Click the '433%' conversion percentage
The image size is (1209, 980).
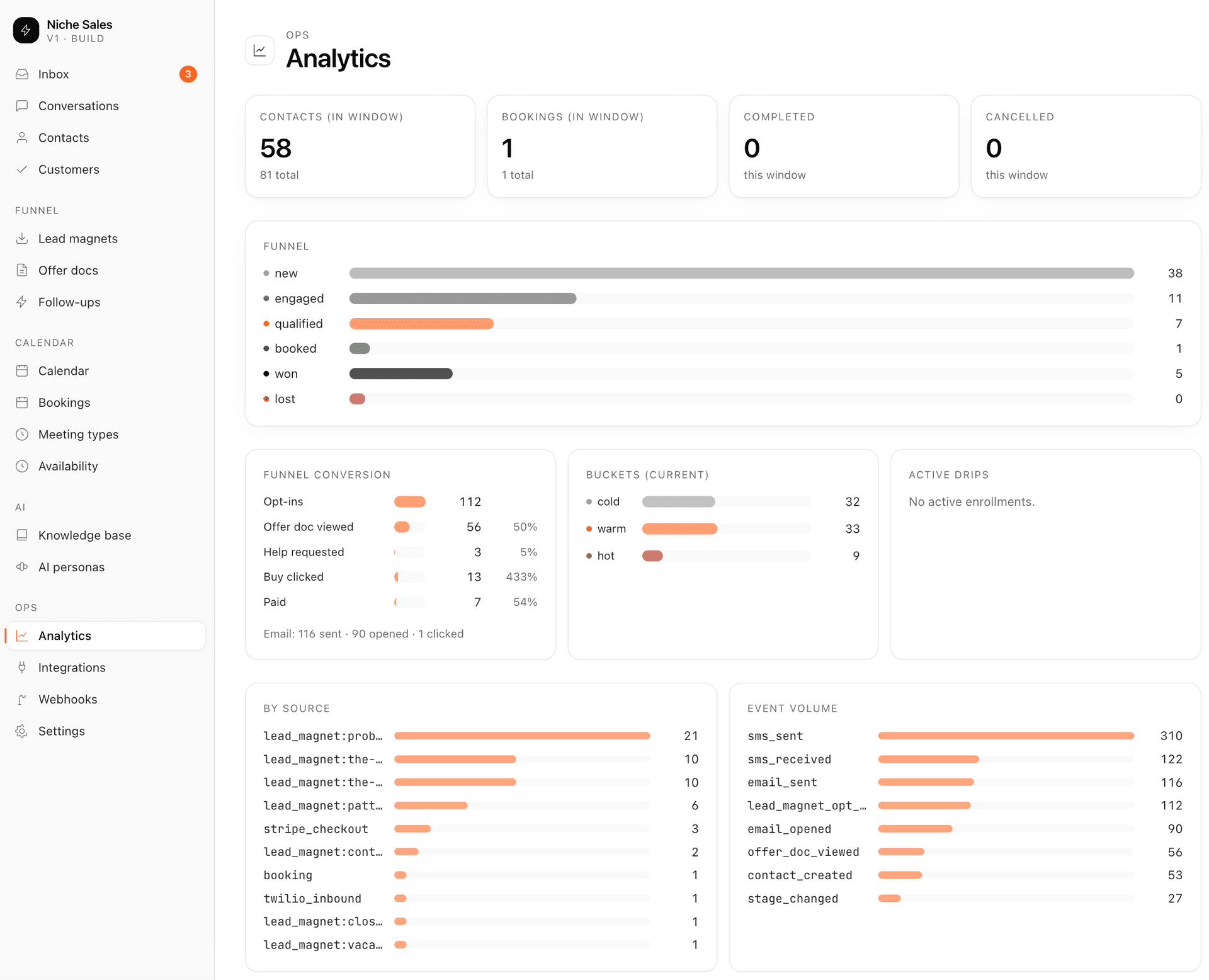coord(521,577)
